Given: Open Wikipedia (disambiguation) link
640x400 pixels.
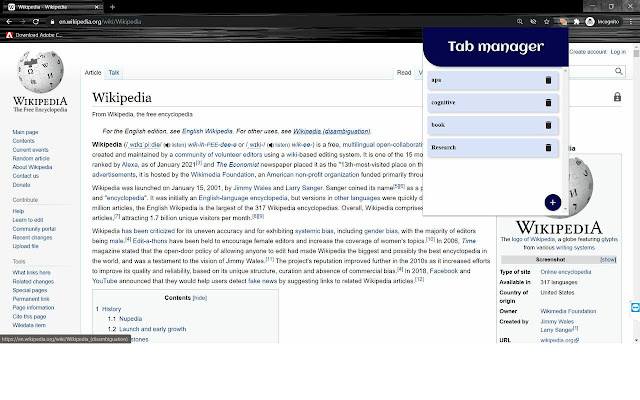Looking at the screenshot, I should (331, 131).
